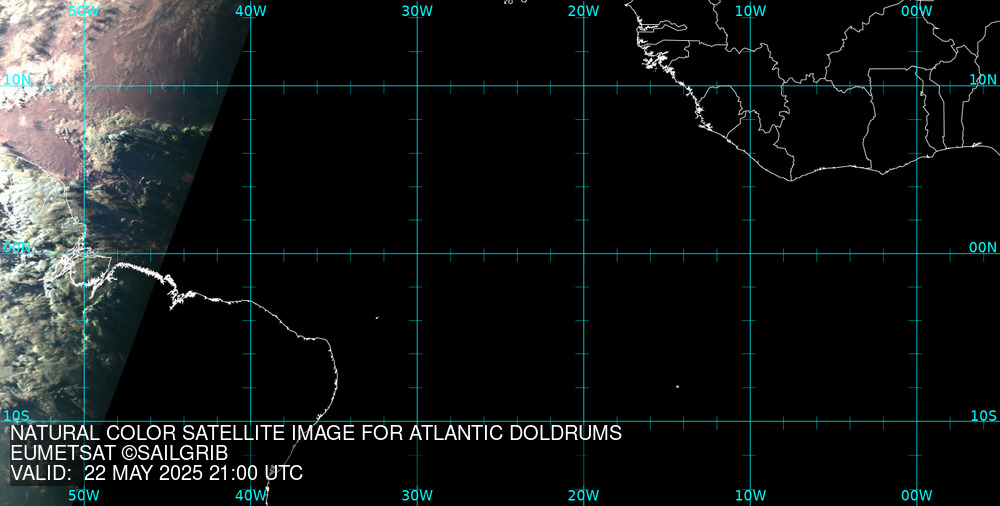Click the 00W longitude label along the bottom edge

pyautogui.click(x=917, y=496)
